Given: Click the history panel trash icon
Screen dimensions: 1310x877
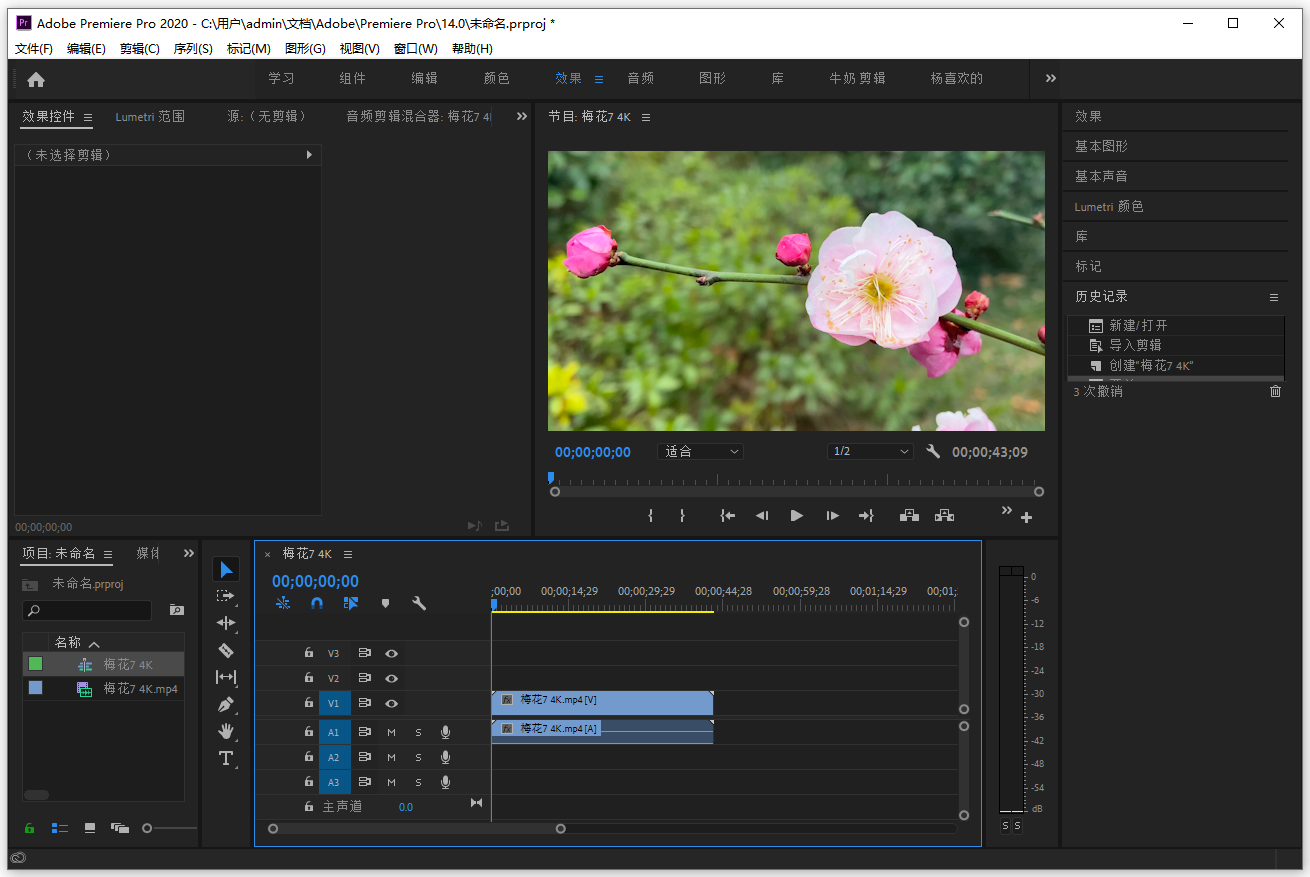Looking at the screenshot, I should click(x=1275, y=391).
